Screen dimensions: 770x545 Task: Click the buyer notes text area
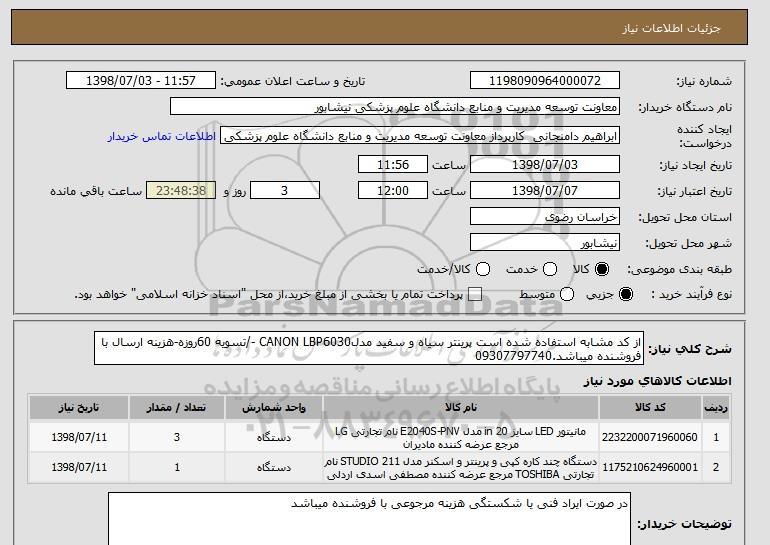[x=369, y=518]
